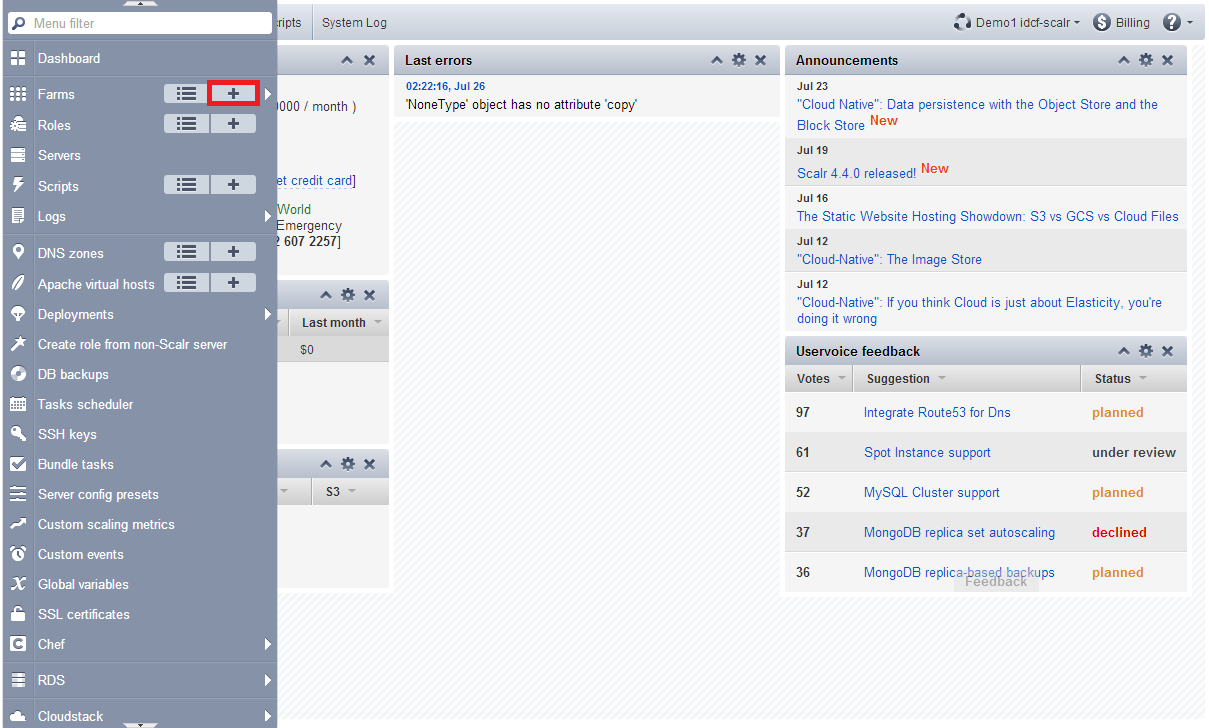Open Last month column dropdown

378,323
